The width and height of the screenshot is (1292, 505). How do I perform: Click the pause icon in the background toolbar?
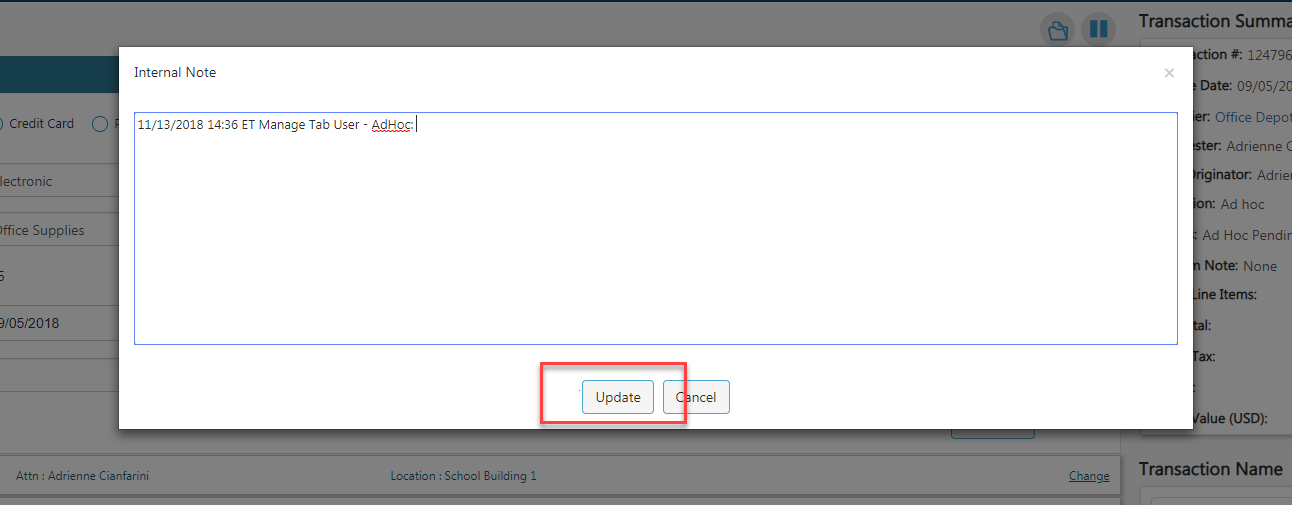tap(1098, 29)
